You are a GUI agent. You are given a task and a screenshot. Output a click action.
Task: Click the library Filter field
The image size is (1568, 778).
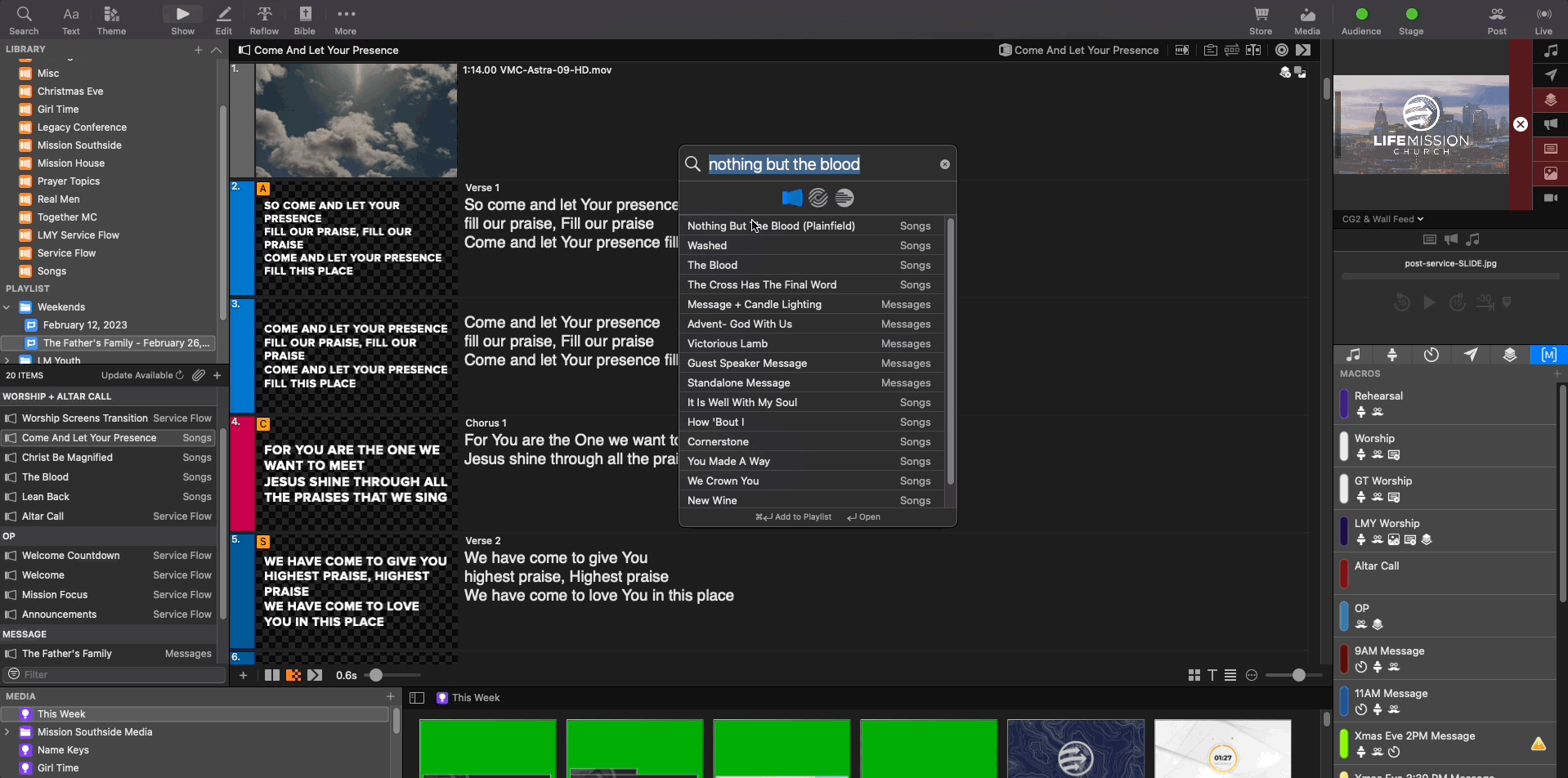point(114,674)
